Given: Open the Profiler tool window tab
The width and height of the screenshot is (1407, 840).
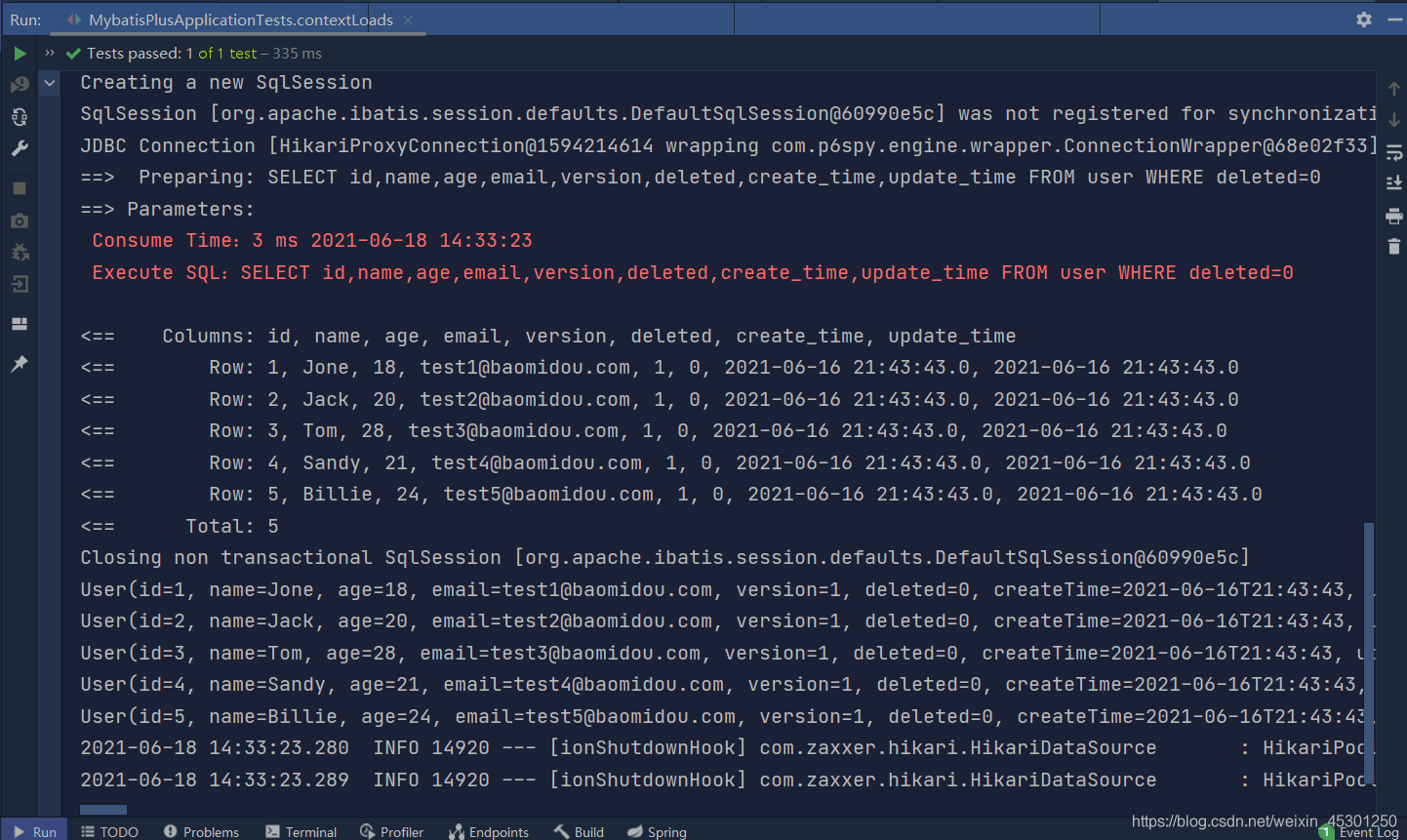Looking at the screenshot, I should point(391,831).
